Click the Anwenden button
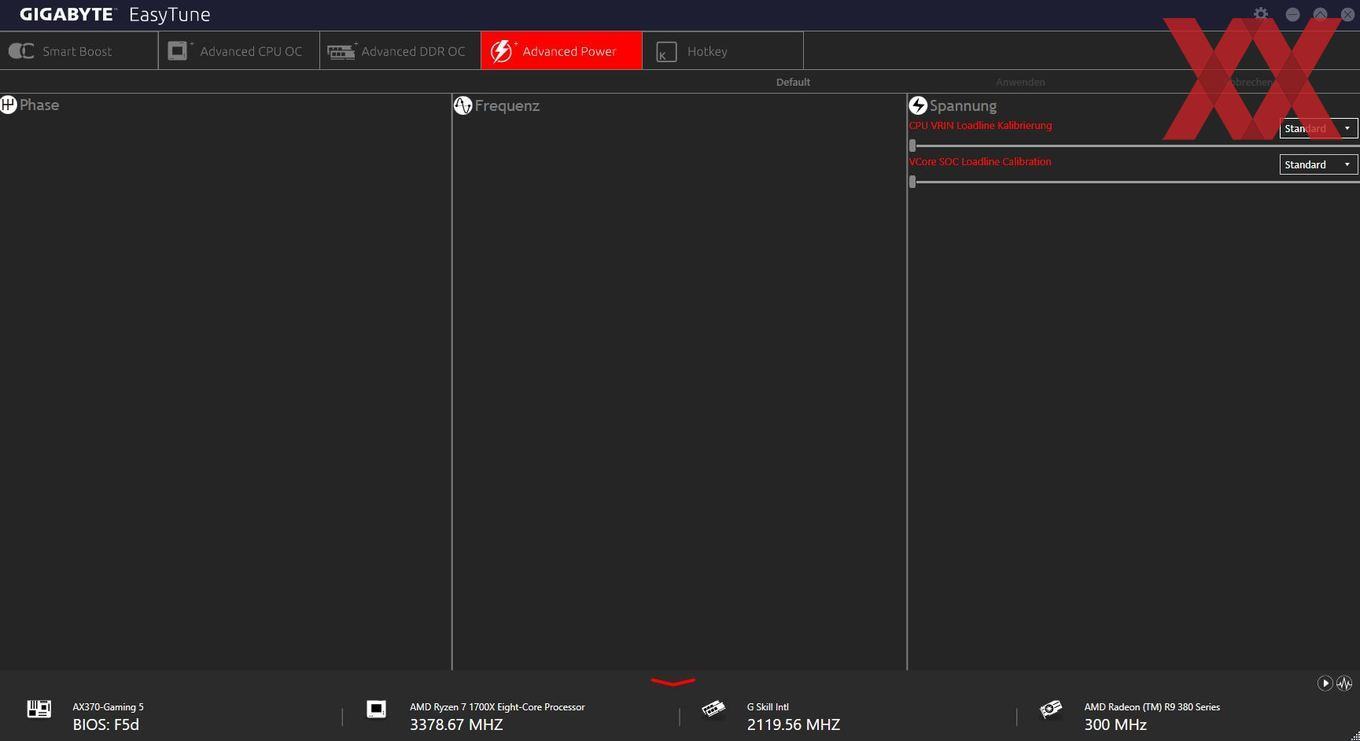 coord(1020,82)
